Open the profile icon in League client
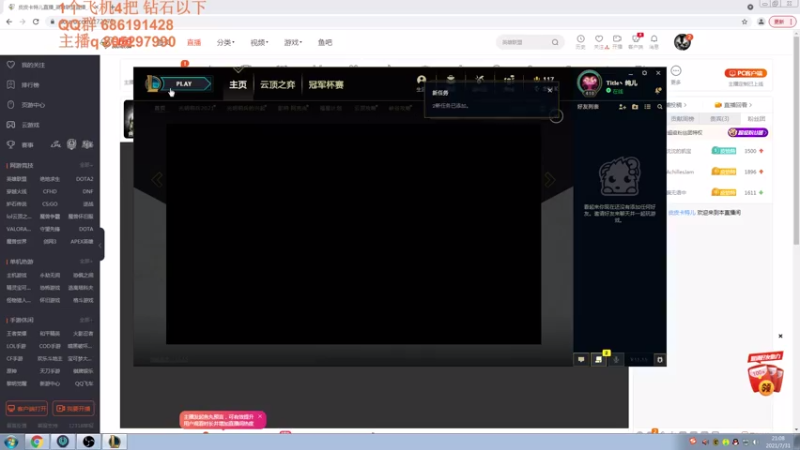Viewport: 800px width, 450px height. (421, 80)
